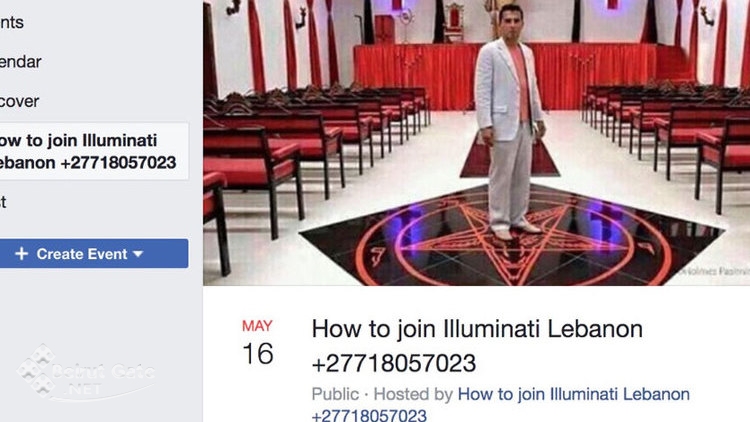Open the Calendar item in the sidebar
Screen dimensions: 750x422
pyautogui.click(x=20, y=62)
